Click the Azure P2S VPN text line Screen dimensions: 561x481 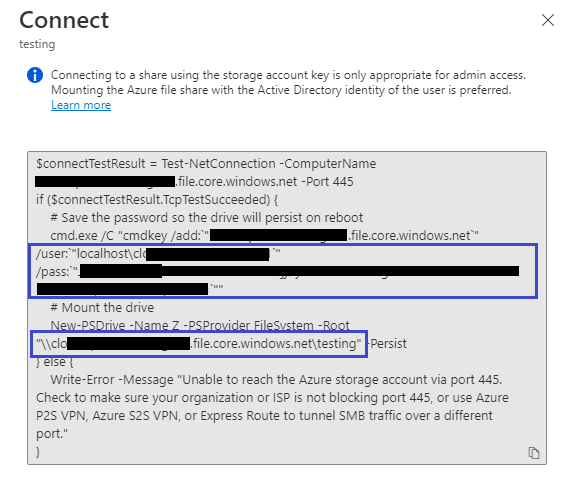pyautogui.click(x=264, y=416)
